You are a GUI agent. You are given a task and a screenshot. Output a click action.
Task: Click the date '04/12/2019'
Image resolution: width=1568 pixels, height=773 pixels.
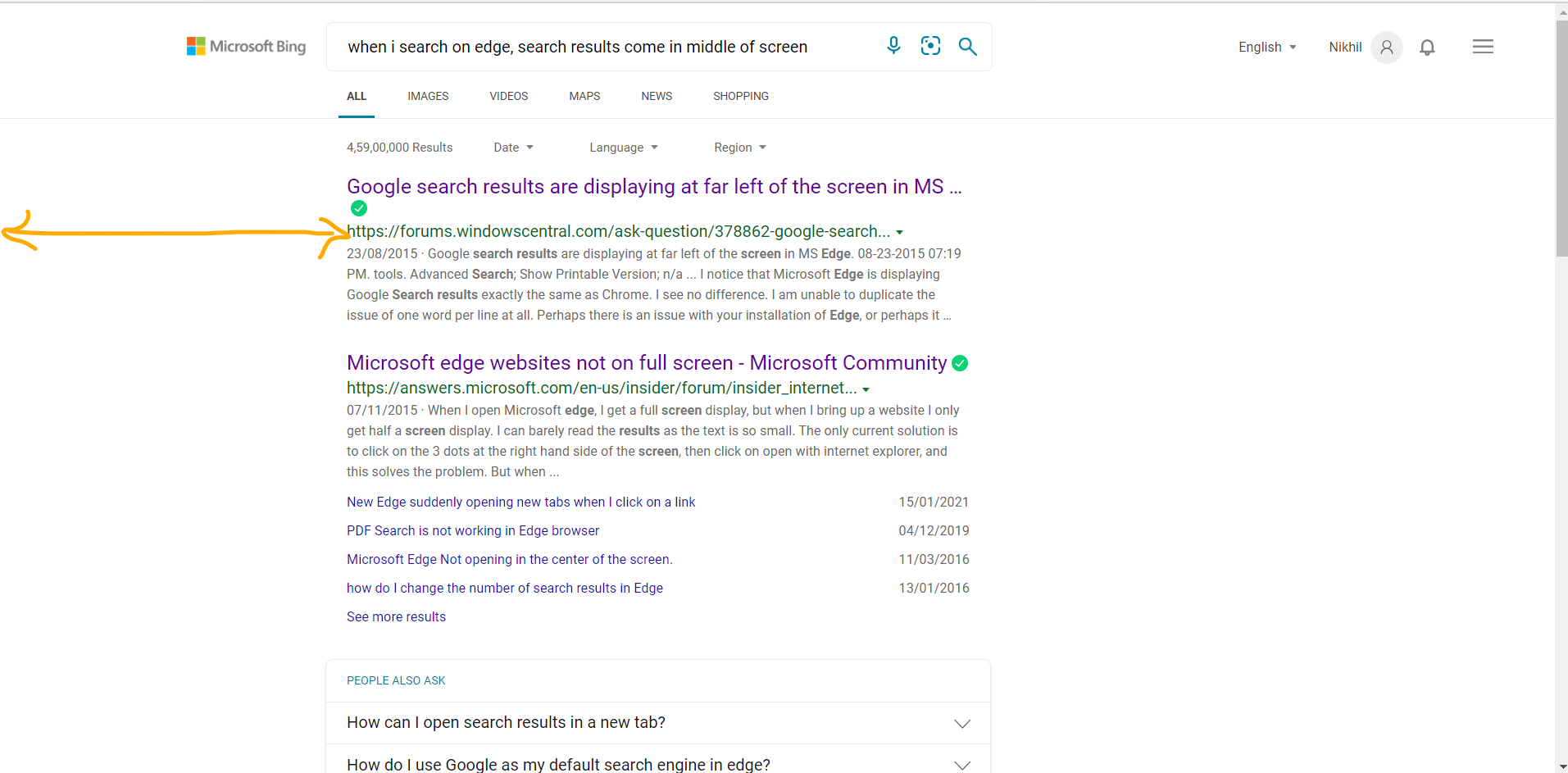pos(934,530)
